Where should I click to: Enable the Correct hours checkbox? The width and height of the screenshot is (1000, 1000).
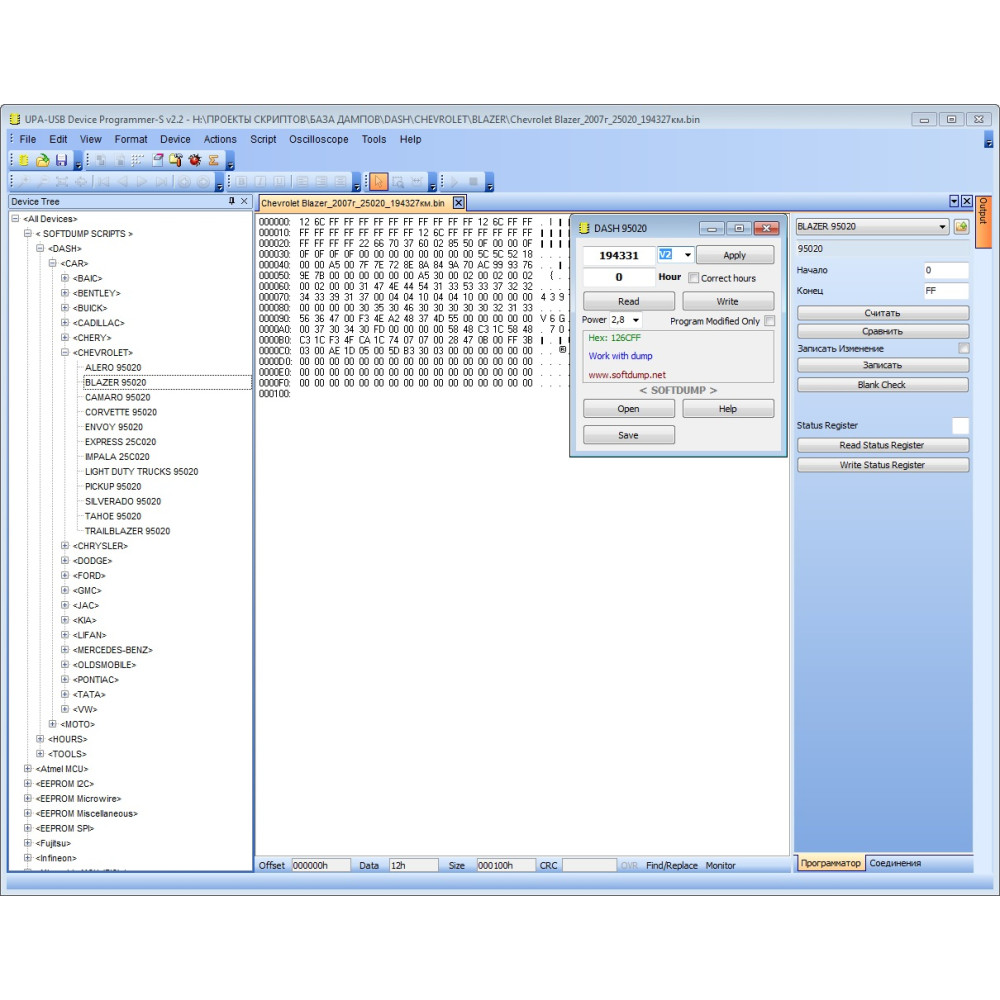tap(693, 278)
